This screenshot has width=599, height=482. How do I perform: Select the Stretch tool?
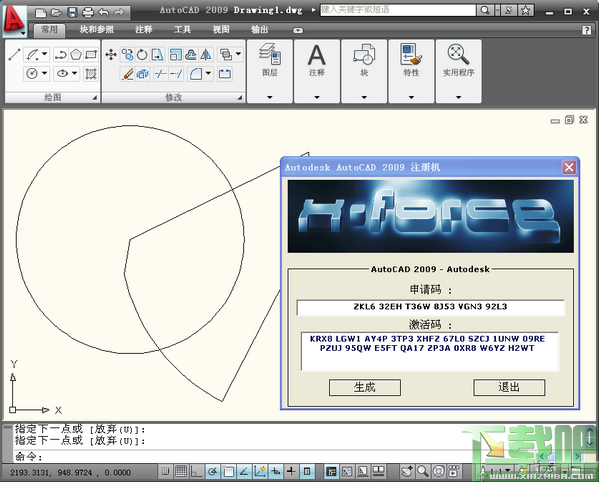click(158, 55)
